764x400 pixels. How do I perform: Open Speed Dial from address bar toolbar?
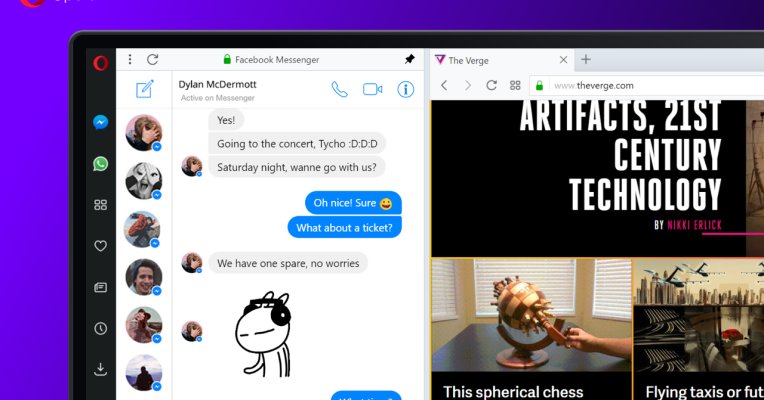click(515, 85)
